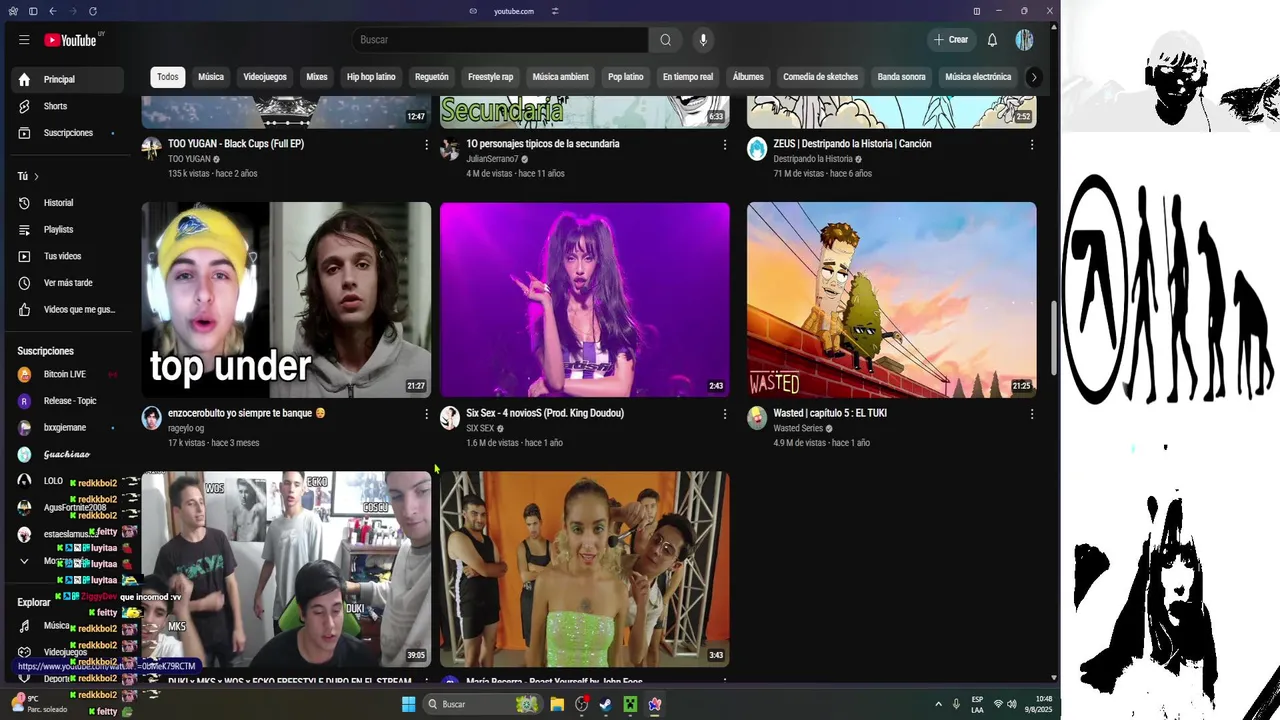This screenshot has width=1280, height=720.
Task: Click the Crear button
Action: tap(951, 40)
